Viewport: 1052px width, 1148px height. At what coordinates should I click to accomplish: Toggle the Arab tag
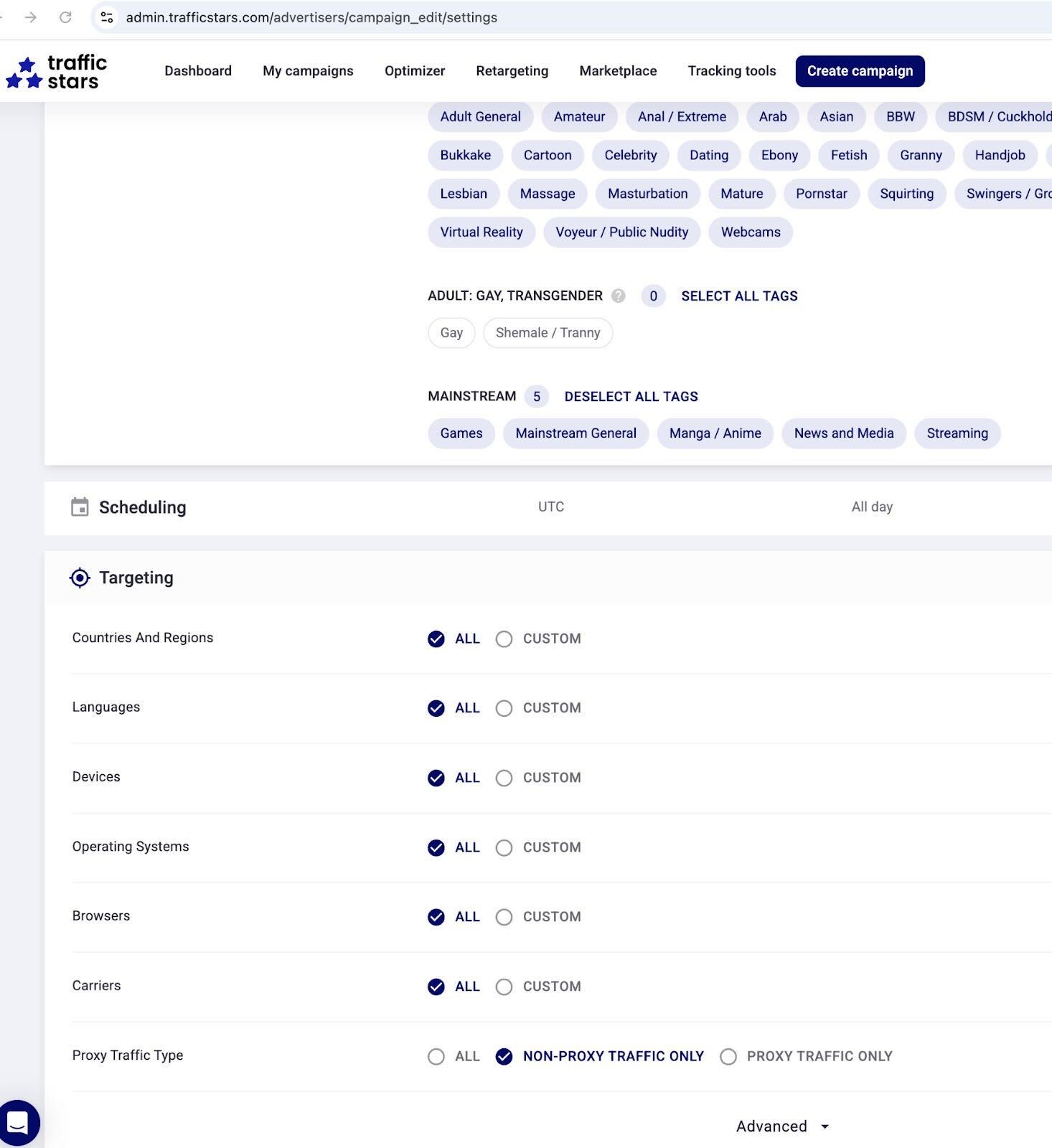[773, 117]
